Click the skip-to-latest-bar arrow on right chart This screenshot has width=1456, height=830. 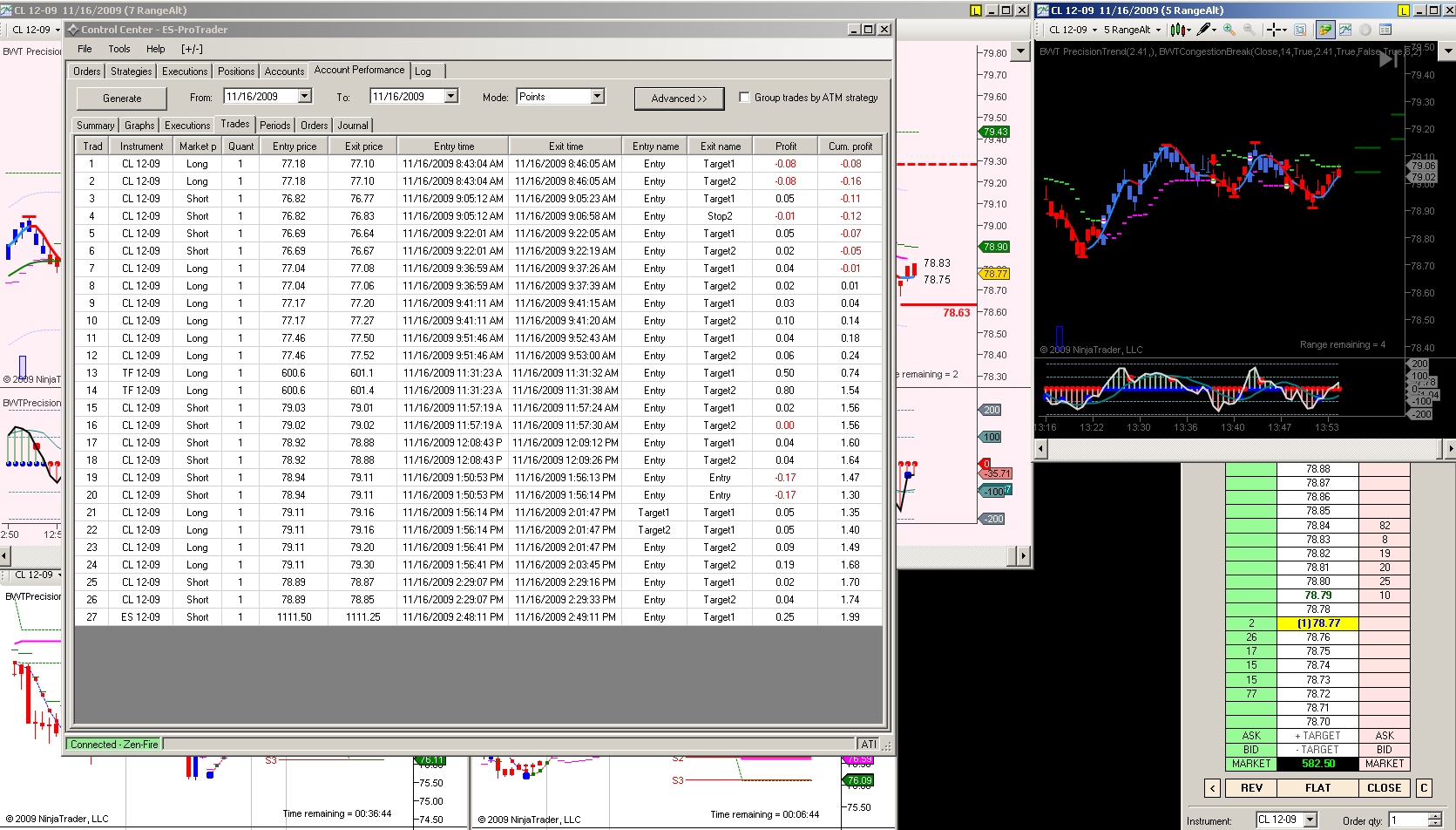[1388, 59]
